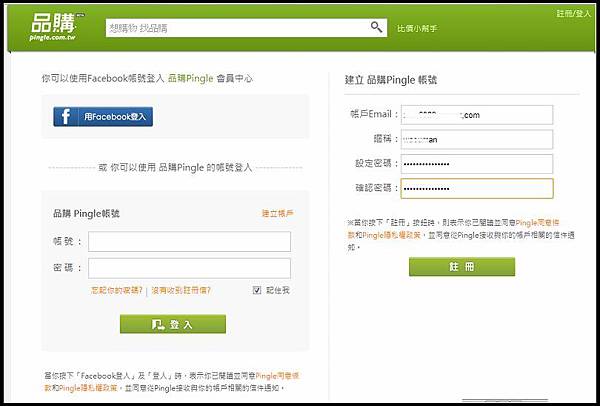Open 註冊/登入 in top right
This screenshot has height=406, width=600.
tap(574, 14)
